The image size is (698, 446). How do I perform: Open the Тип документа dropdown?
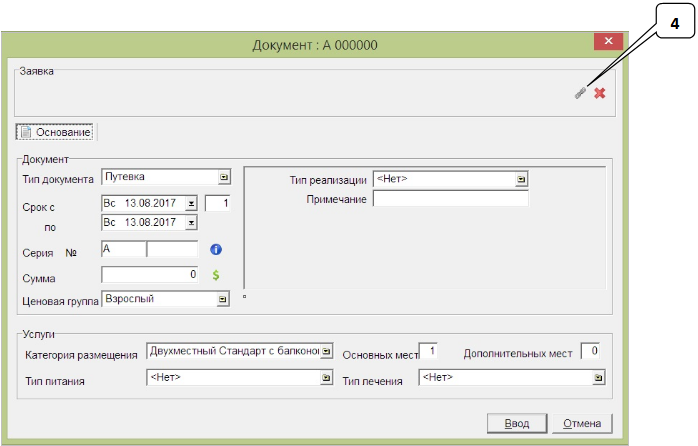tap(225, 178)
